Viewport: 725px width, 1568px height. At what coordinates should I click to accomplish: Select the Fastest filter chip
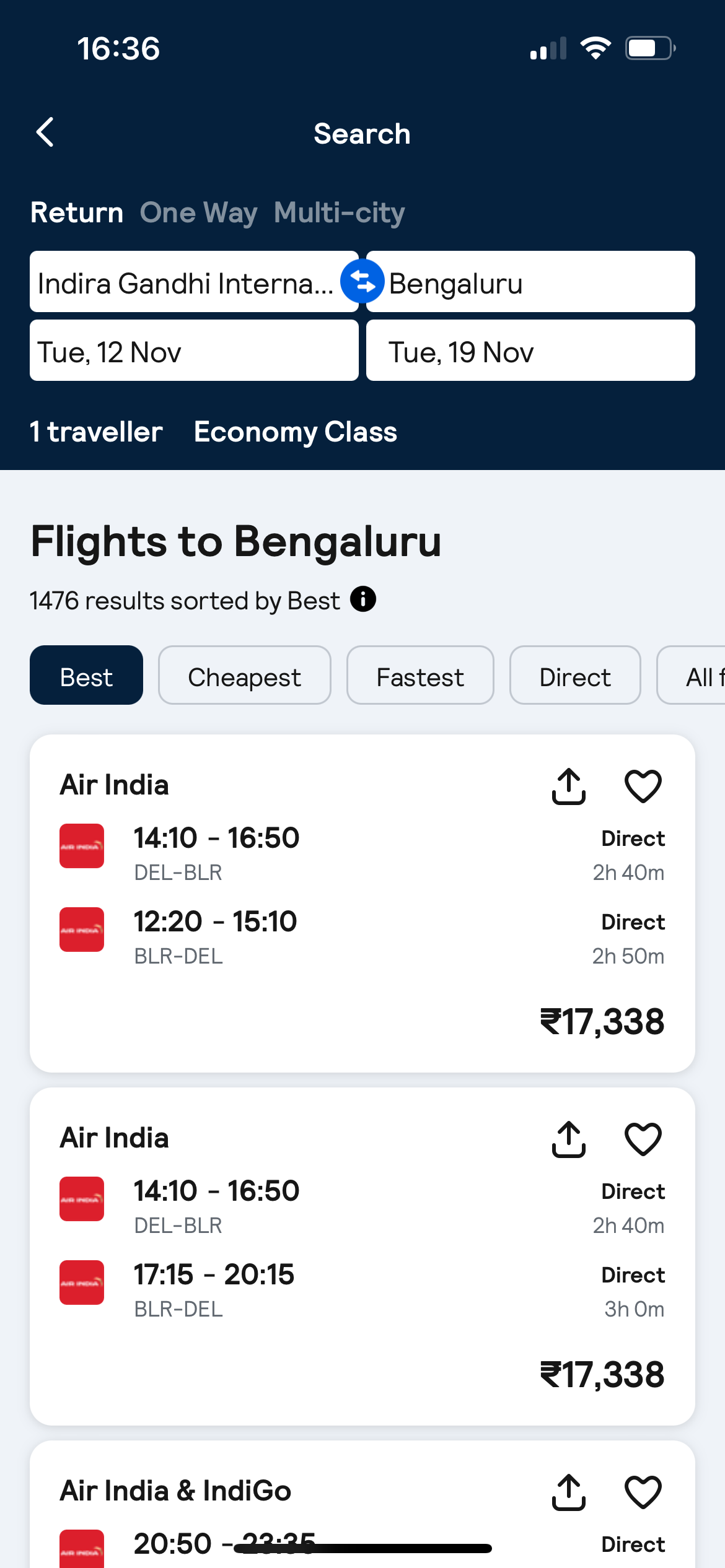point(420,675)
